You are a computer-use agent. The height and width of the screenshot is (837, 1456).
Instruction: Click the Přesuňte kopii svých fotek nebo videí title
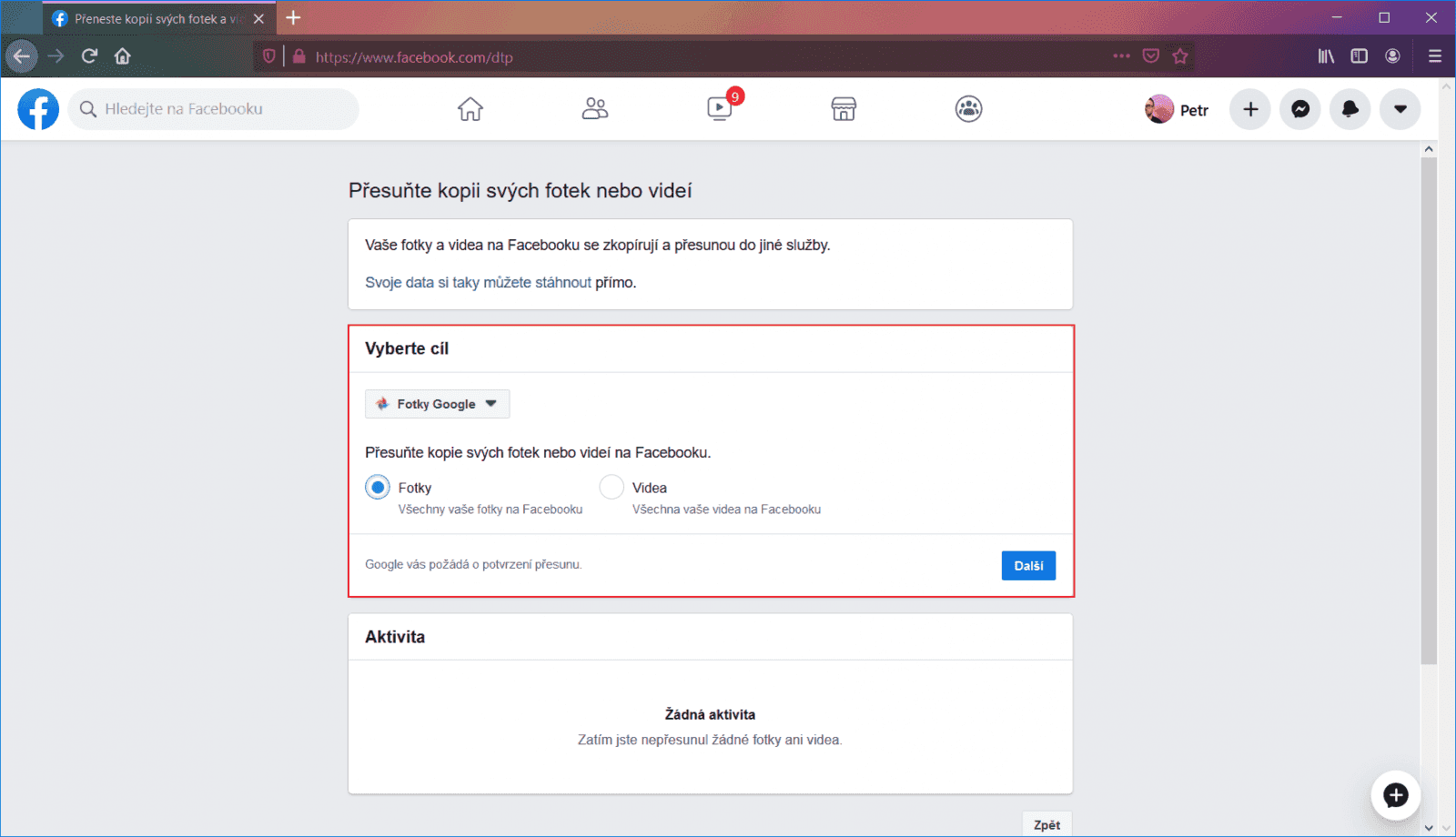pos(521,191)
